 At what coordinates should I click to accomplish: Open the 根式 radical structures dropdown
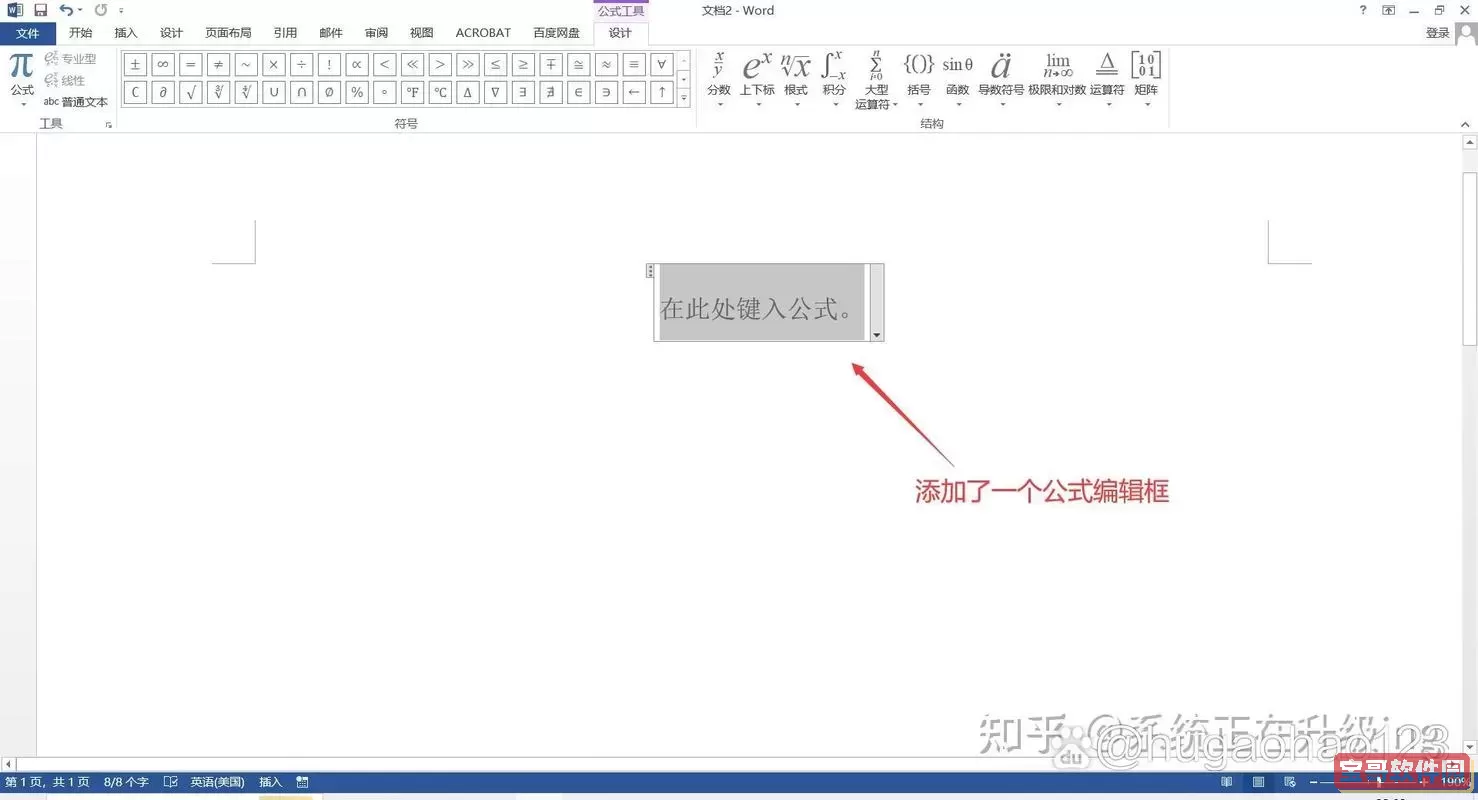point(796,80)
